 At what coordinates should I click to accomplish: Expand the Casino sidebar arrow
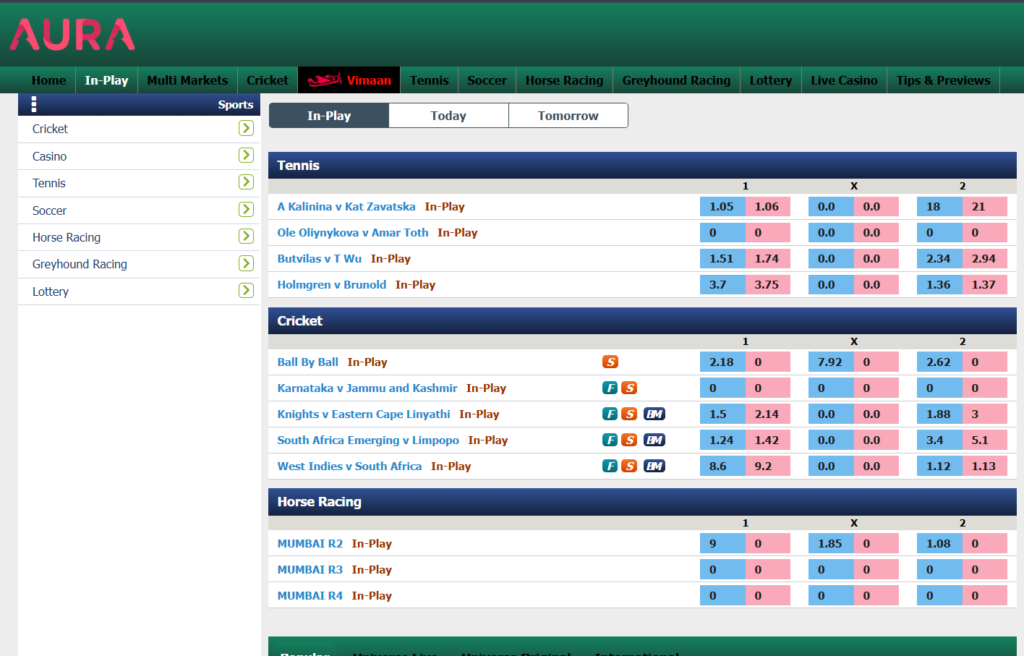click(x=245, y=156)
